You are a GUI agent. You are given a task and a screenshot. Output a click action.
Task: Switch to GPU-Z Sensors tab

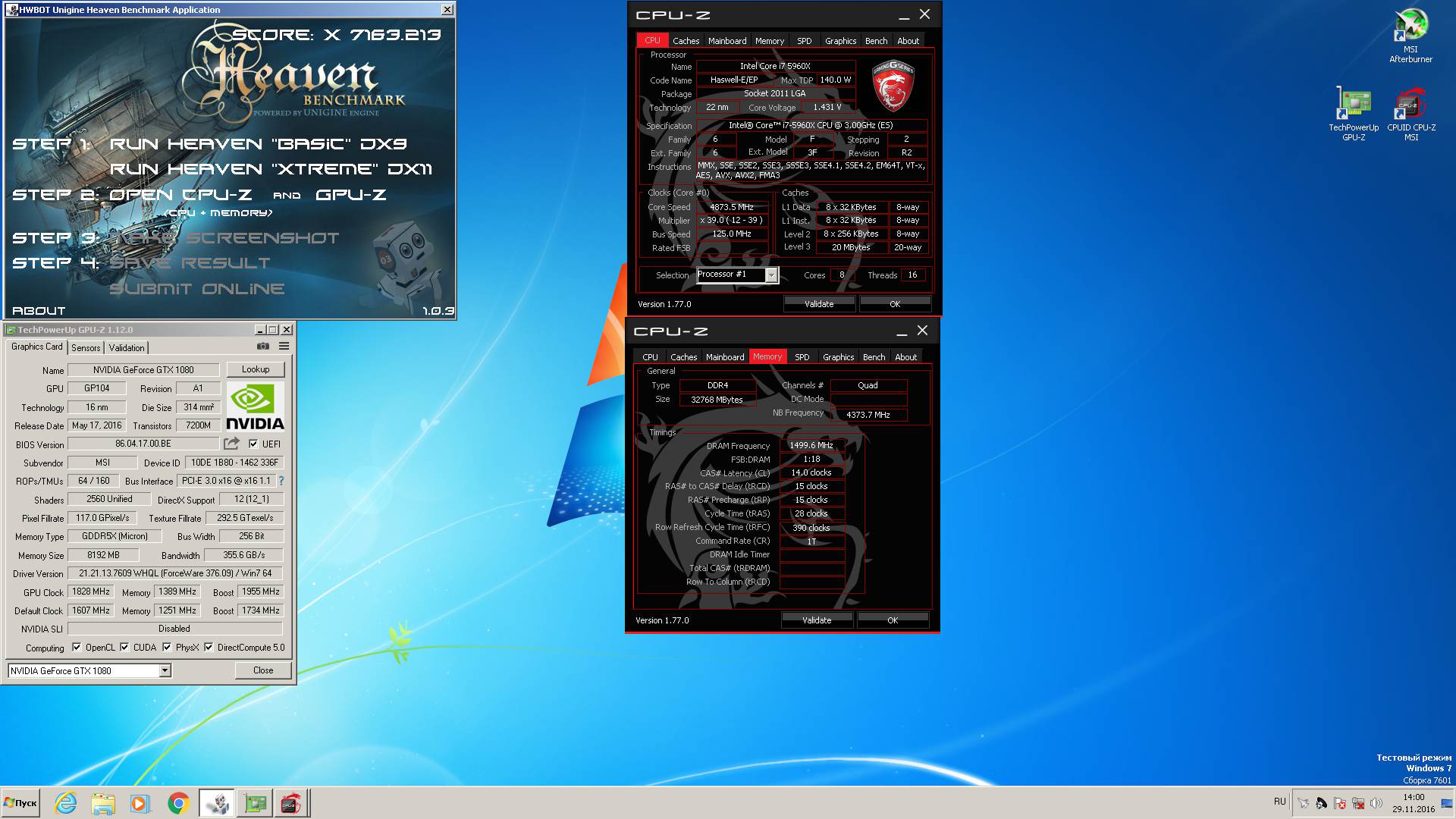(86, 347)
